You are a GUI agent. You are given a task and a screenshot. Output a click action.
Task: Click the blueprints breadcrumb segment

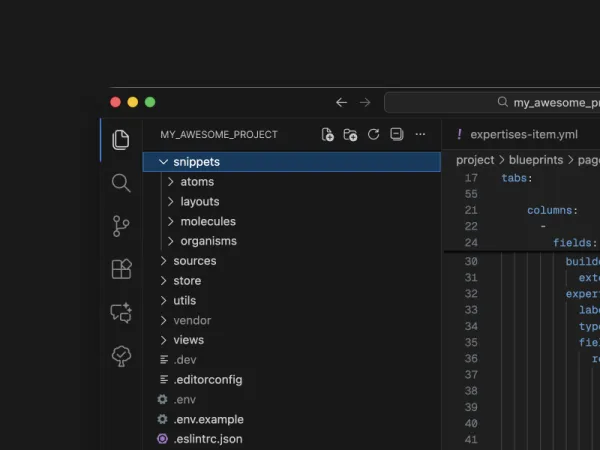pyautogui.click(x=536, y=160)
